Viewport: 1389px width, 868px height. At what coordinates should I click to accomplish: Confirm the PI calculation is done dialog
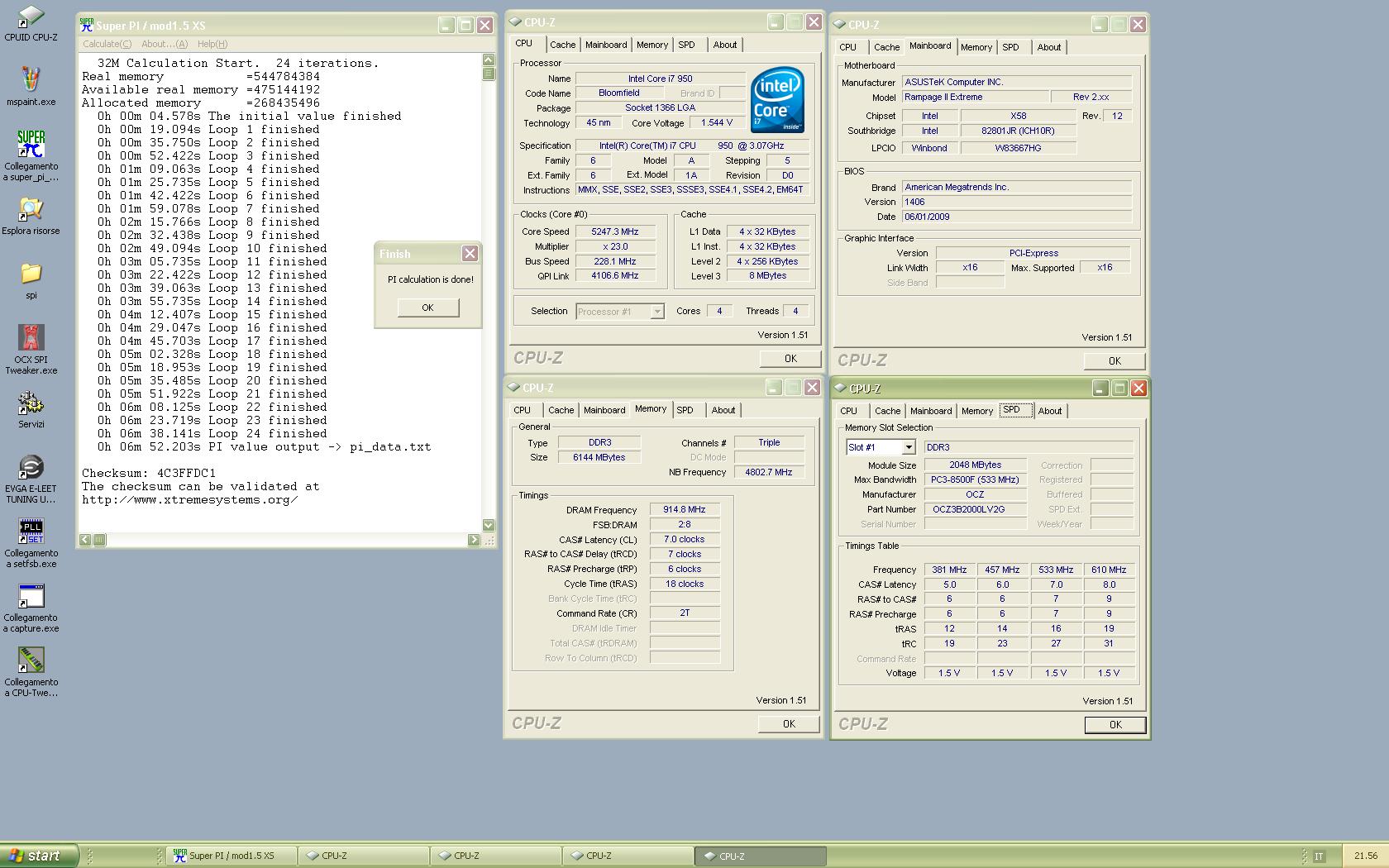[427, 308]
